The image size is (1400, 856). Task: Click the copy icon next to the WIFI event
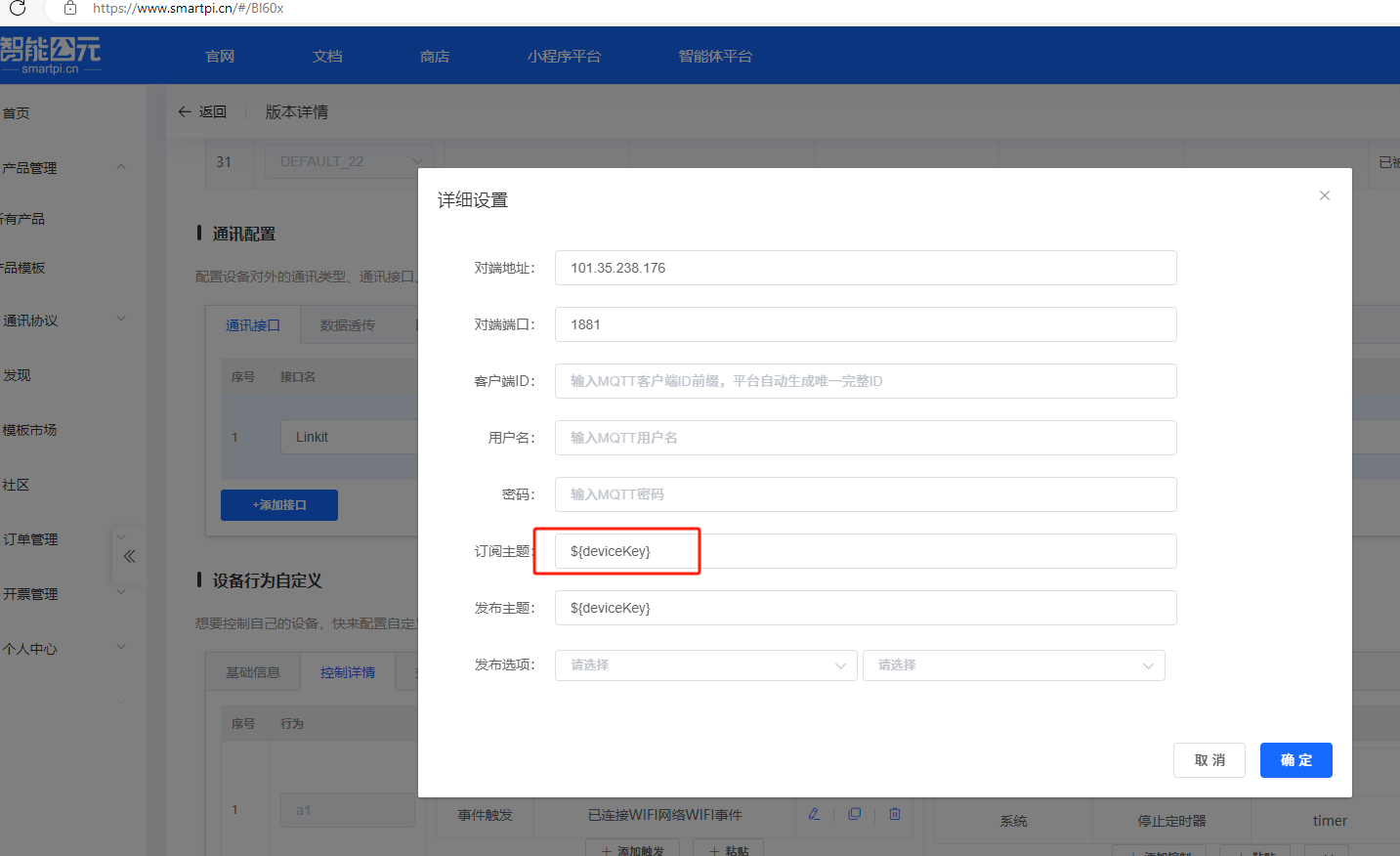[854, 813]
